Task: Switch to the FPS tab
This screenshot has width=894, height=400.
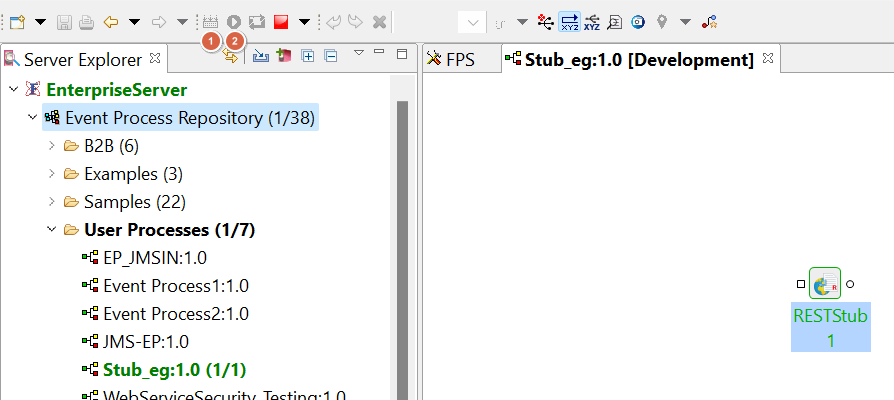Action: [451, 60]
